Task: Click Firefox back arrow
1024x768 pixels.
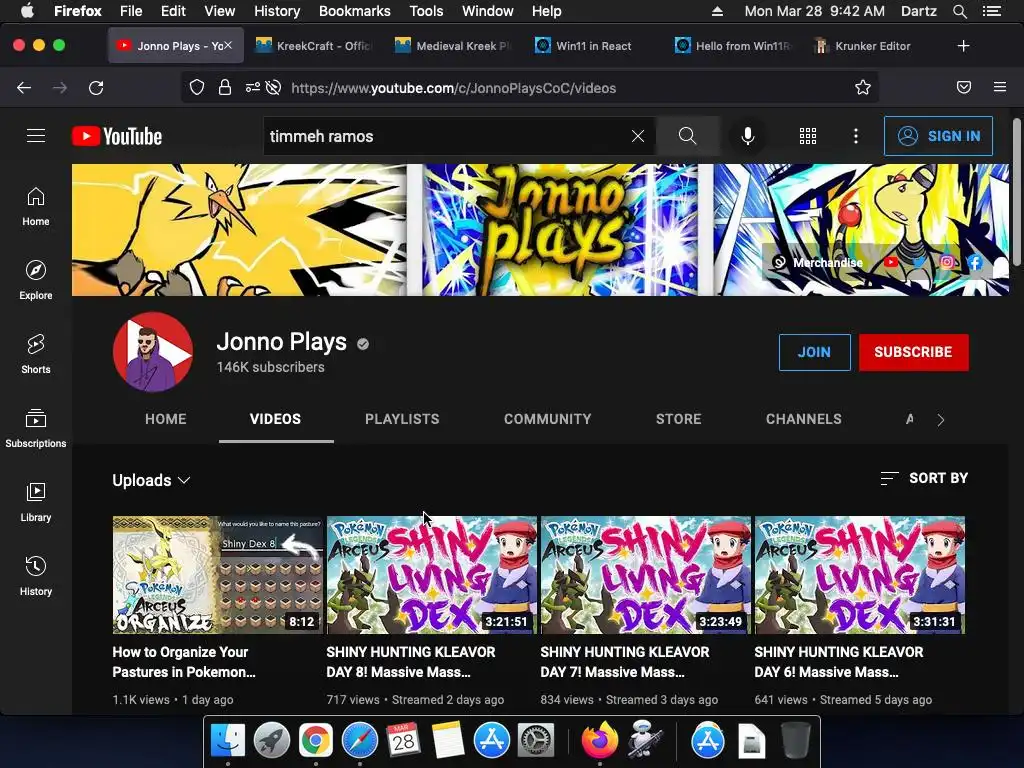Action: pyautogui.click(x=24, y=88)
